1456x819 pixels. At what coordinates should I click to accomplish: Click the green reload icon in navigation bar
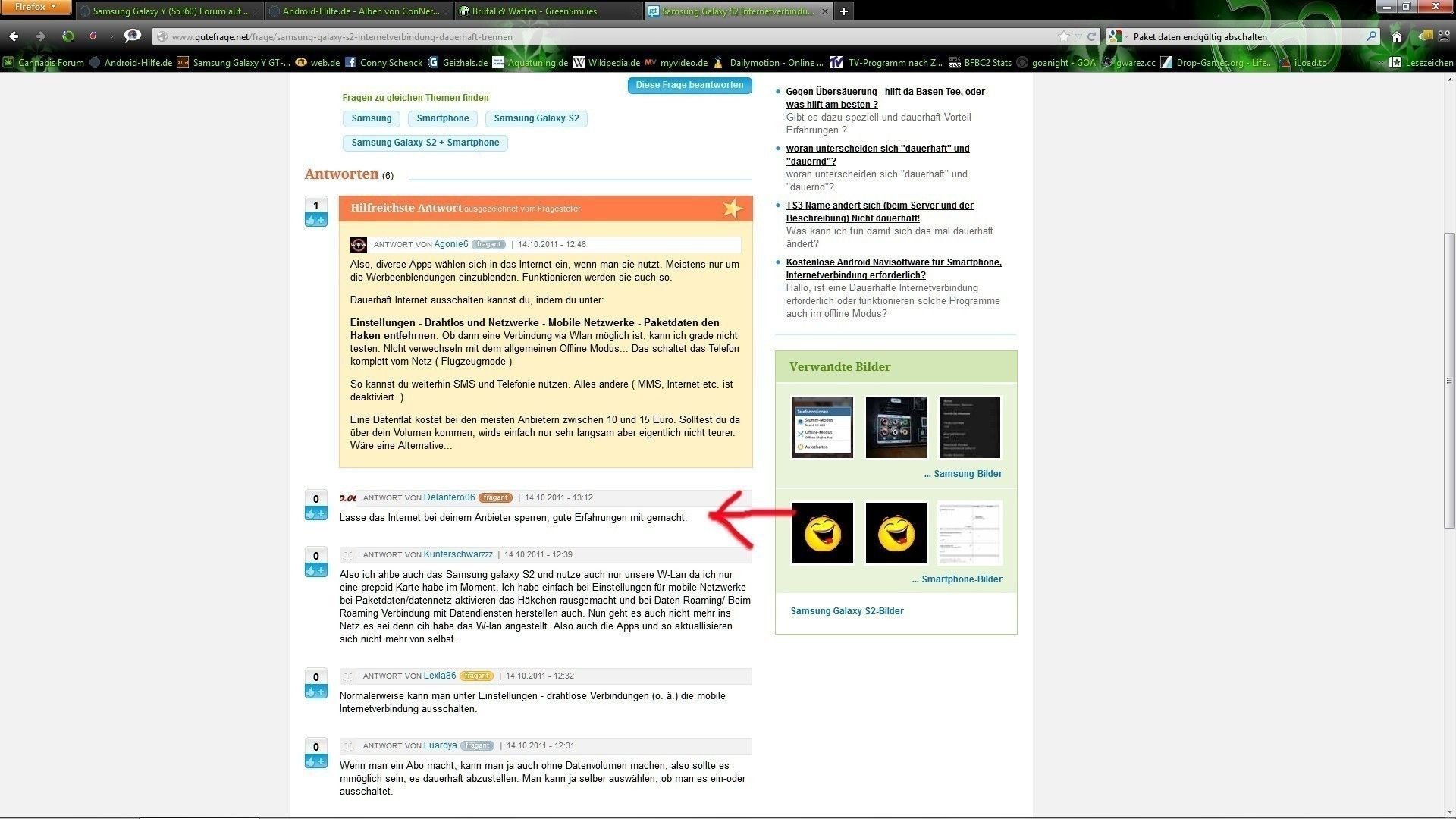coord(68,36)
